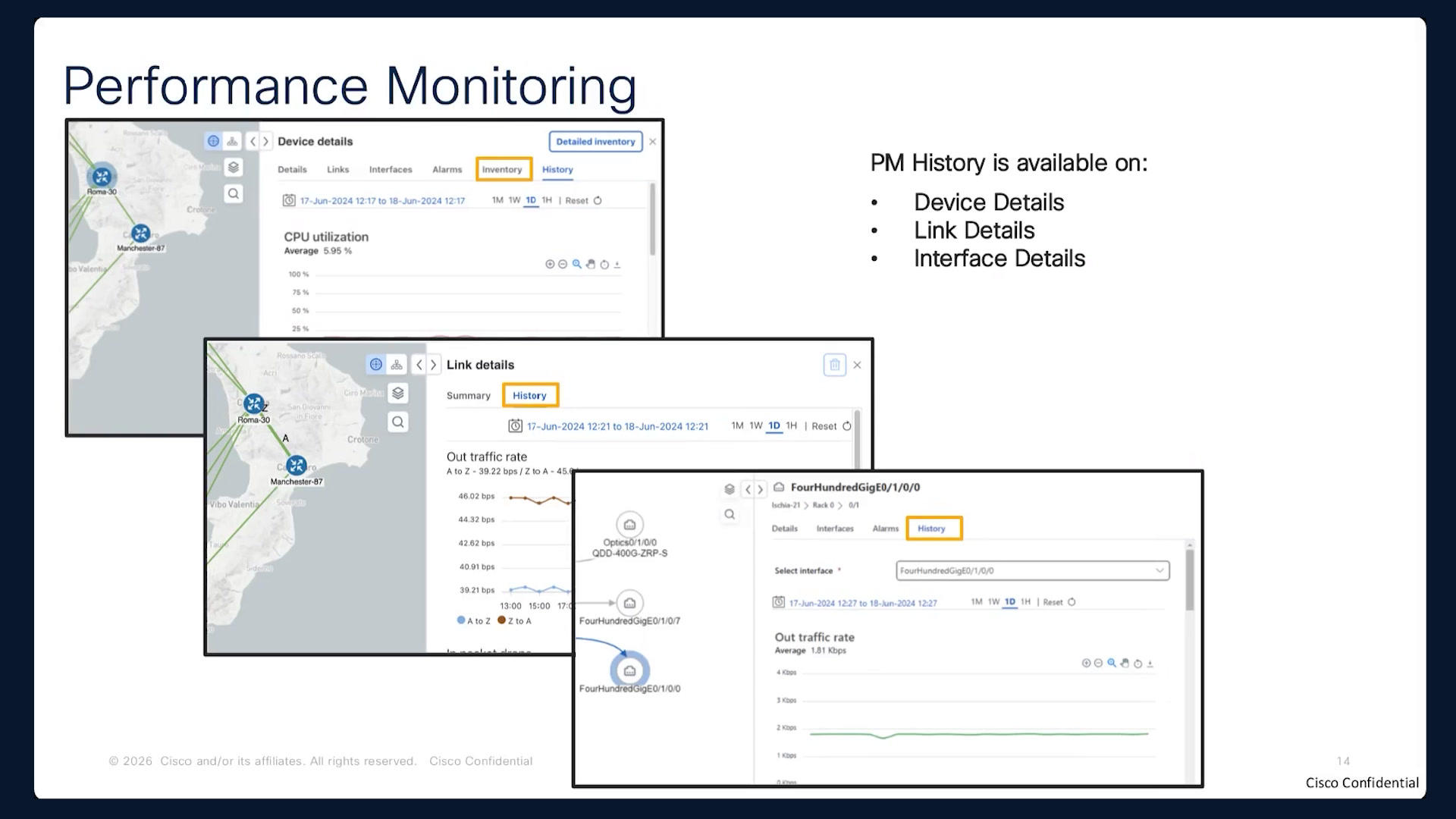Click the Manchester-87 router node in Link details map
Viewport: 1456px width, 819px height.
tap(297, 466)
